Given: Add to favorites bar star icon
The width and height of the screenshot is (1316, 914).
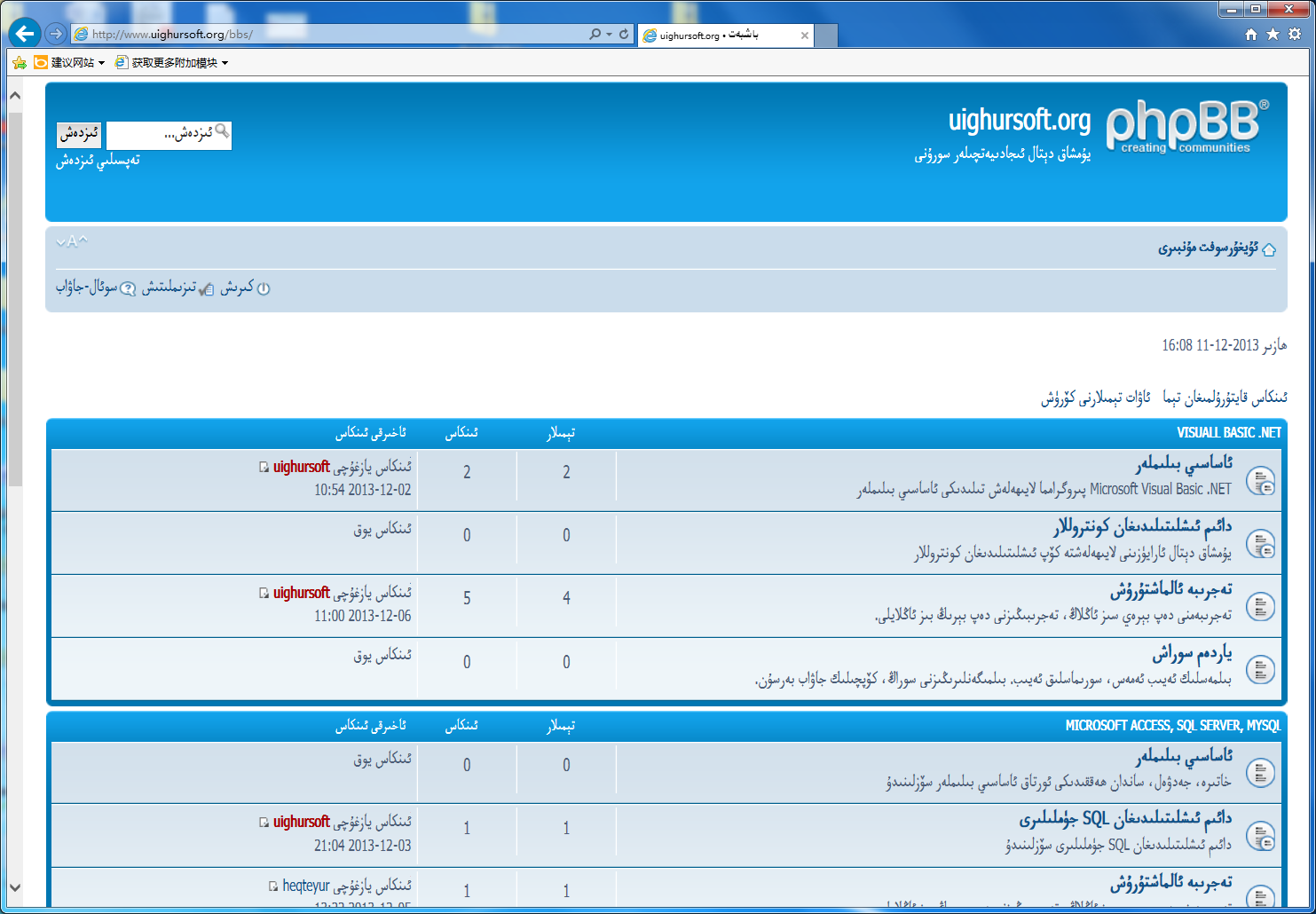Looking at the screenshot, I should (20, 62).
